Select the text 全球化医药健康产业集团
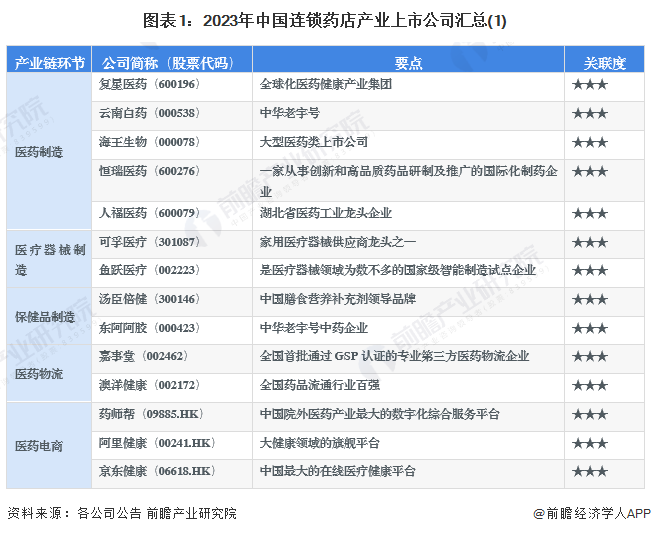The image size is (651, 534). click(326, 84)
